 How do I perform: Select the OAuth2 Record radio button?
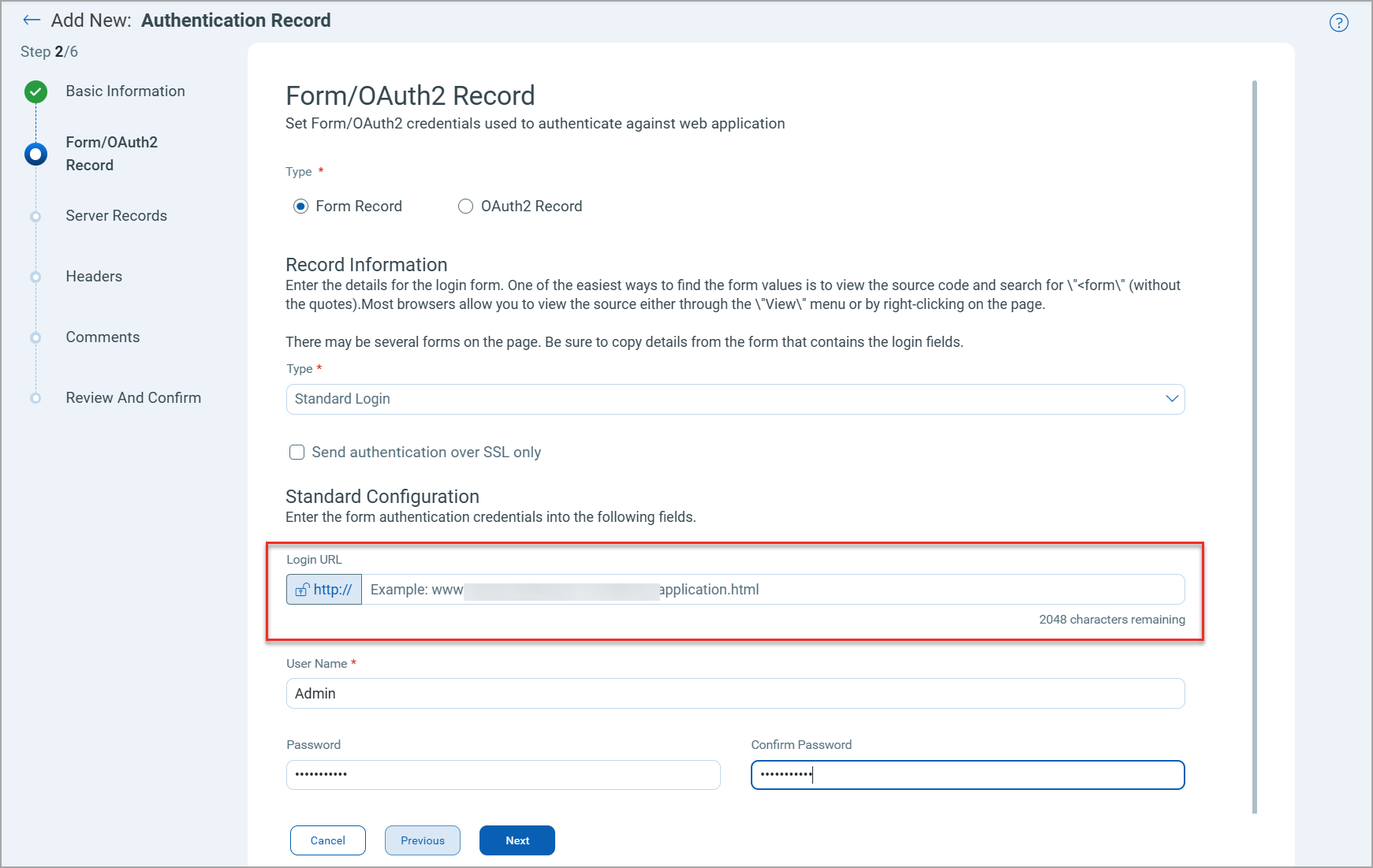(x=465, y=206)
